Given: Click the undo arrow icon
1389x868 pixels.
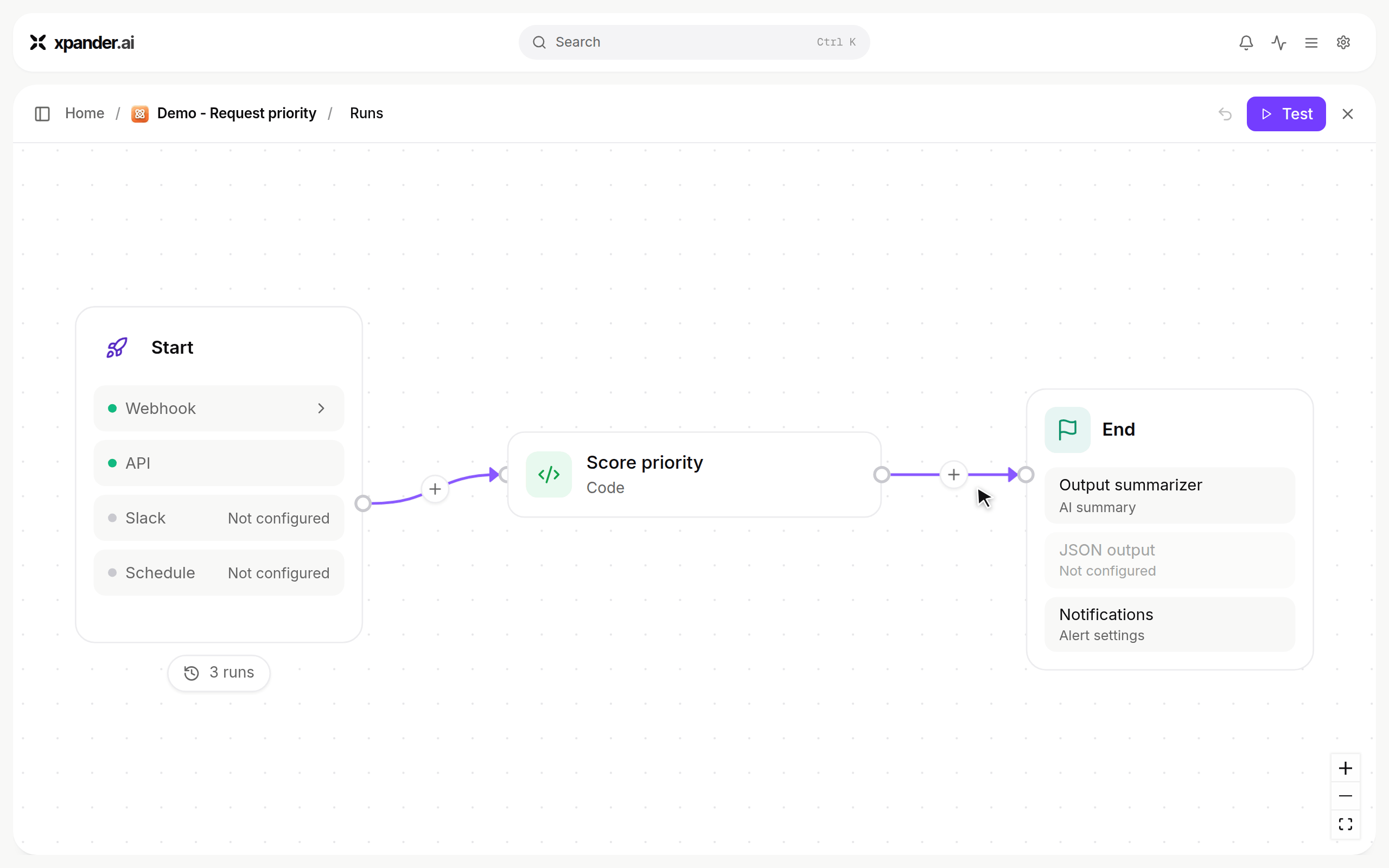Looking at the screenshot, I should point(1226,114).
